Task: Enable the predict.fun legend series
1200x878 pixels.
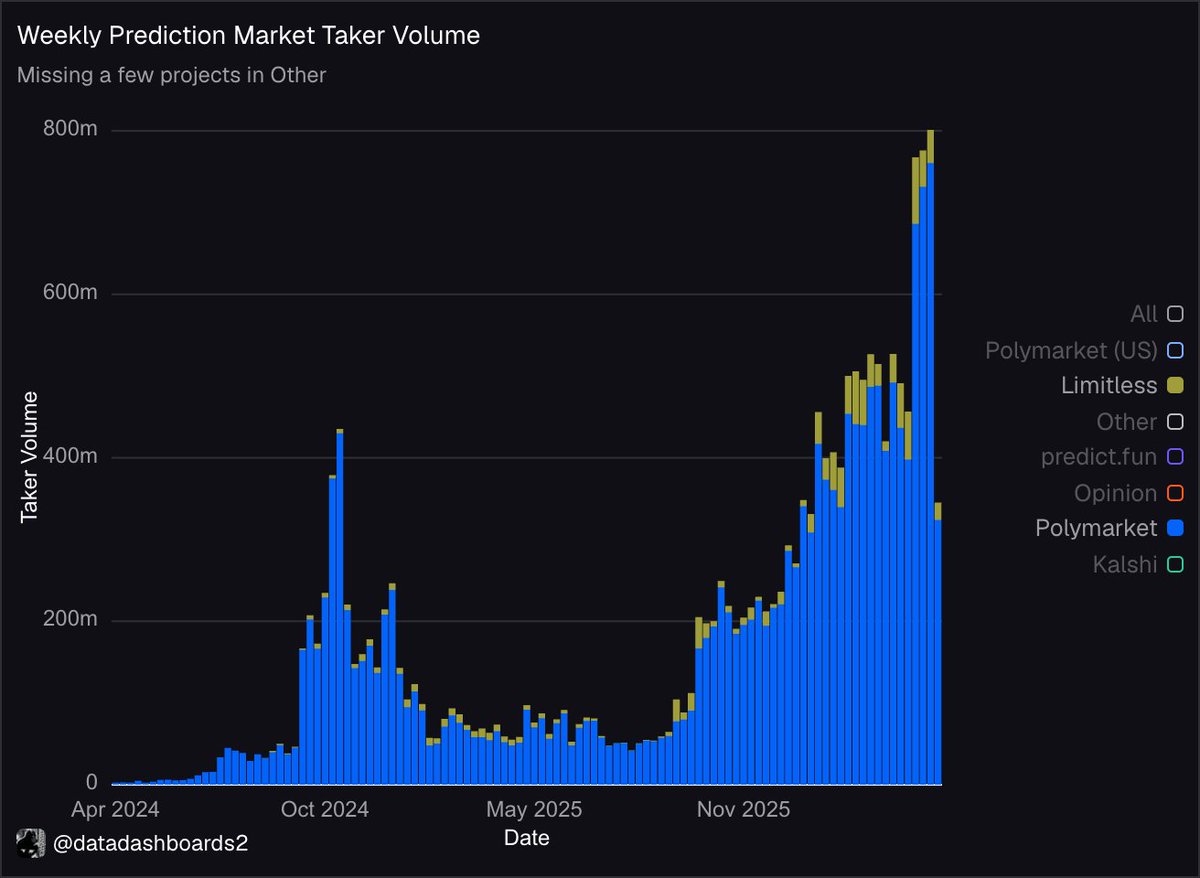Action: (1175, 457)
